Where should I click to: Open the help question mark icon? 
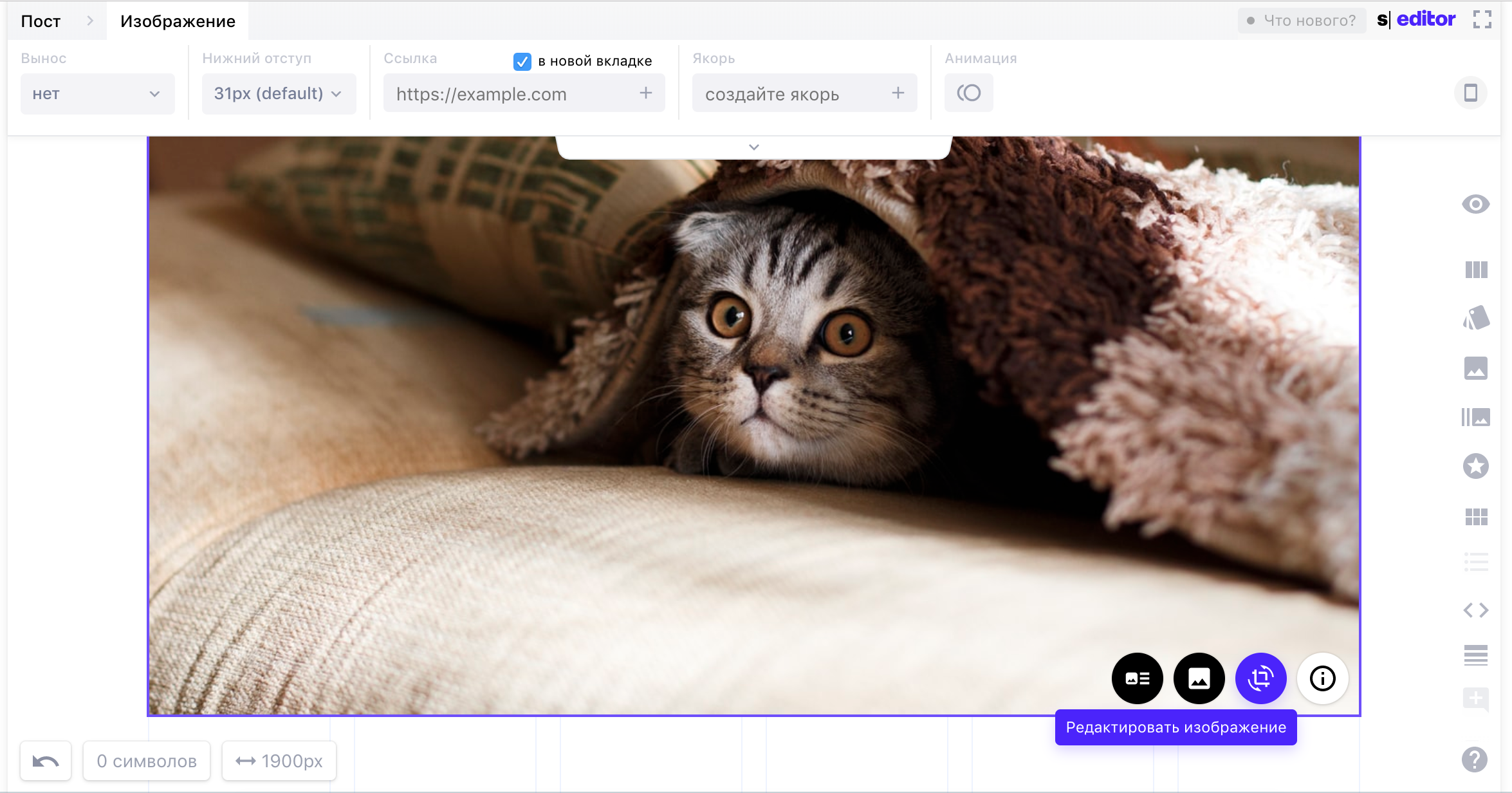coord(1474,760)
